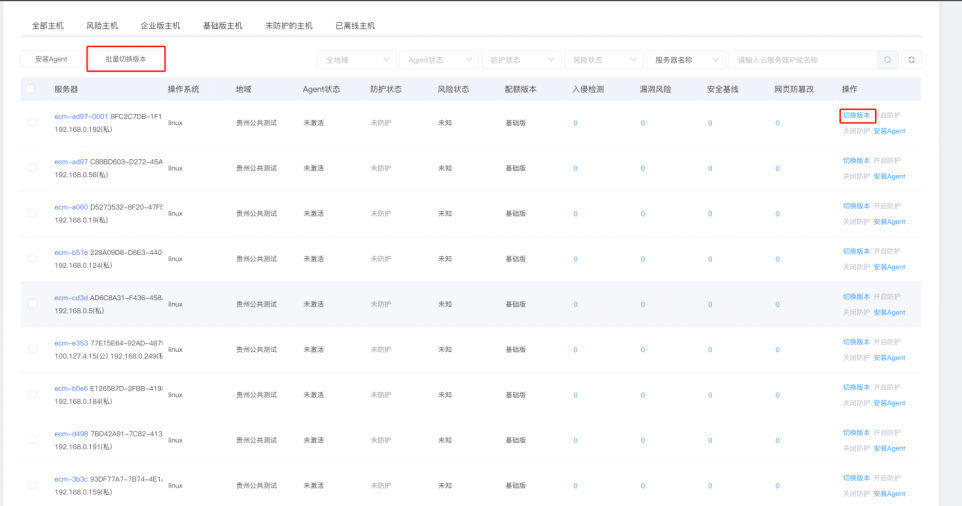Click 网页防篡改 count for ecm-cd3d row

[777, 305]
